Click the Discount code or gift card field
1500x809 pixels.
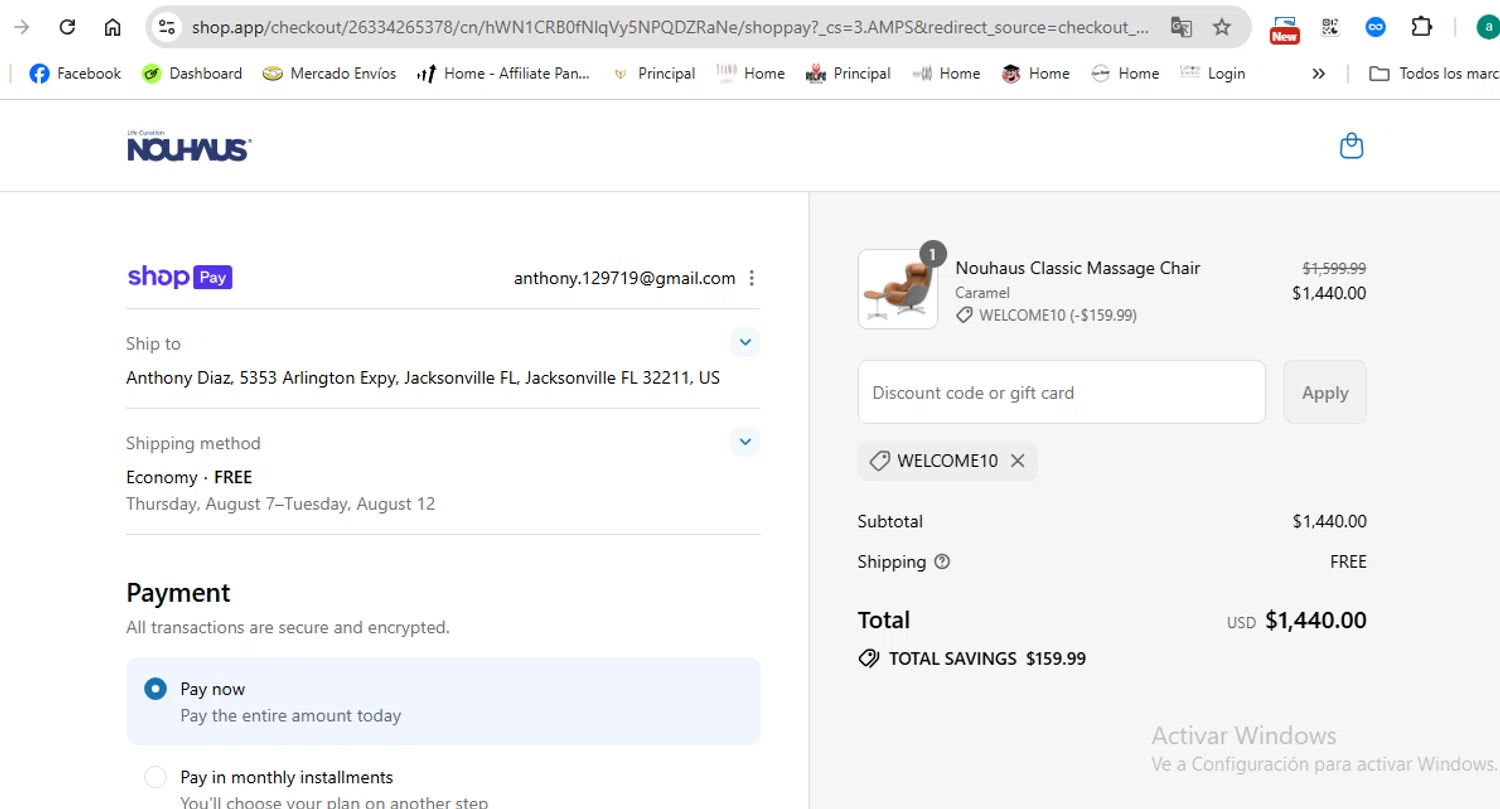pyautogui.click(x=1061, y=392)
